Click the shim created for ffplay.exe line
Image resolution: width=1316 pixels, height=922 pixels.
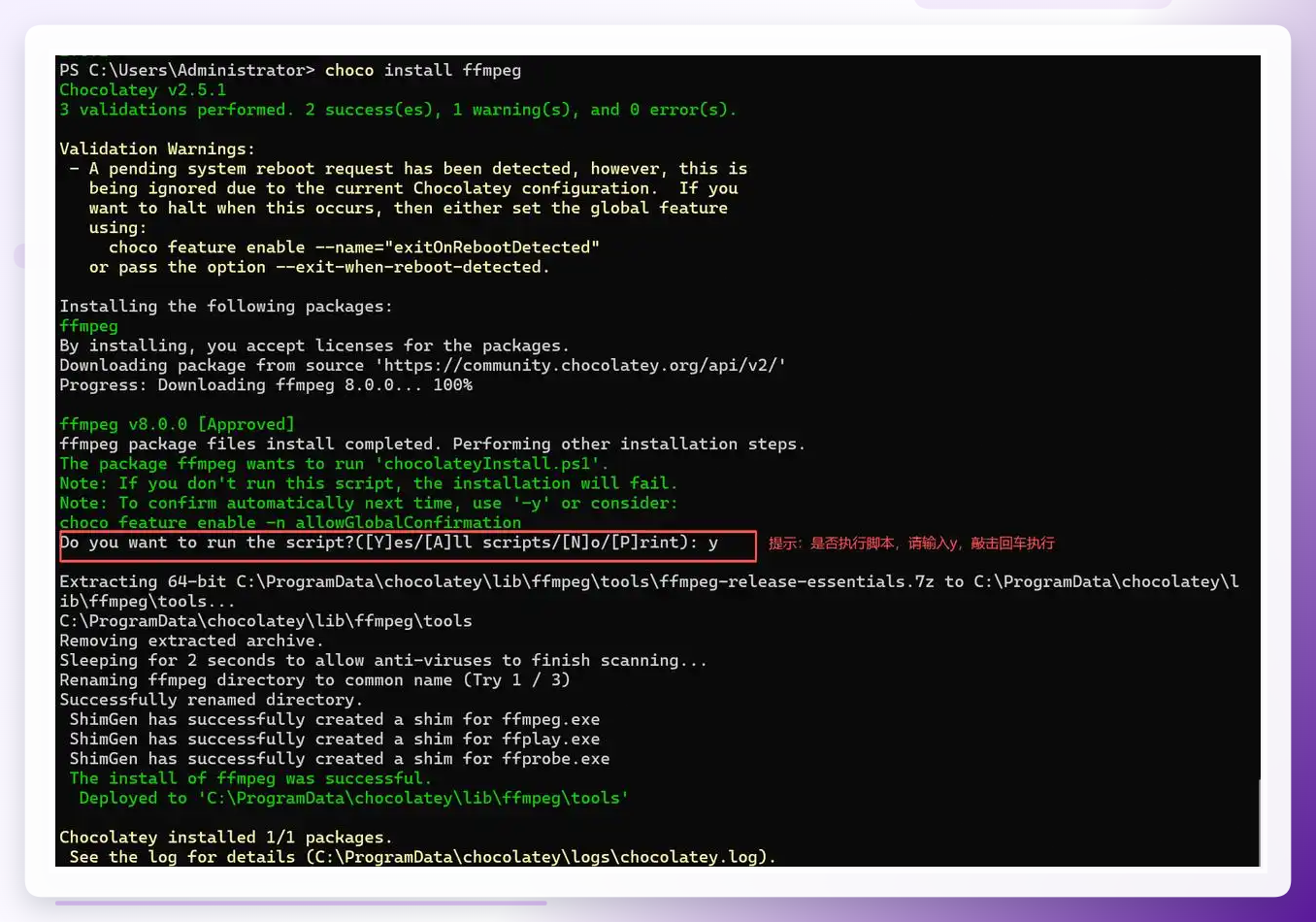[335, 740]
